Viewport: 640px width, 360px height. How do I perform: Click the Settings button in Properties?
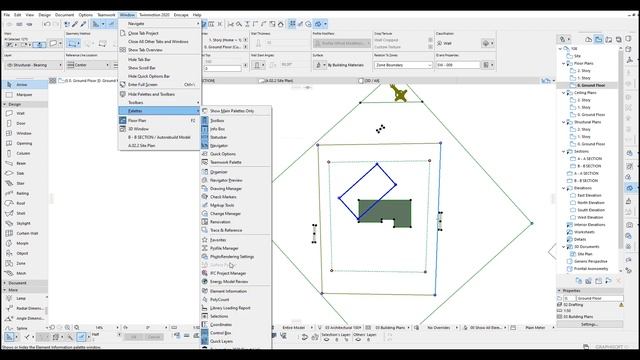pyautogui.click(x=589, y=324)
